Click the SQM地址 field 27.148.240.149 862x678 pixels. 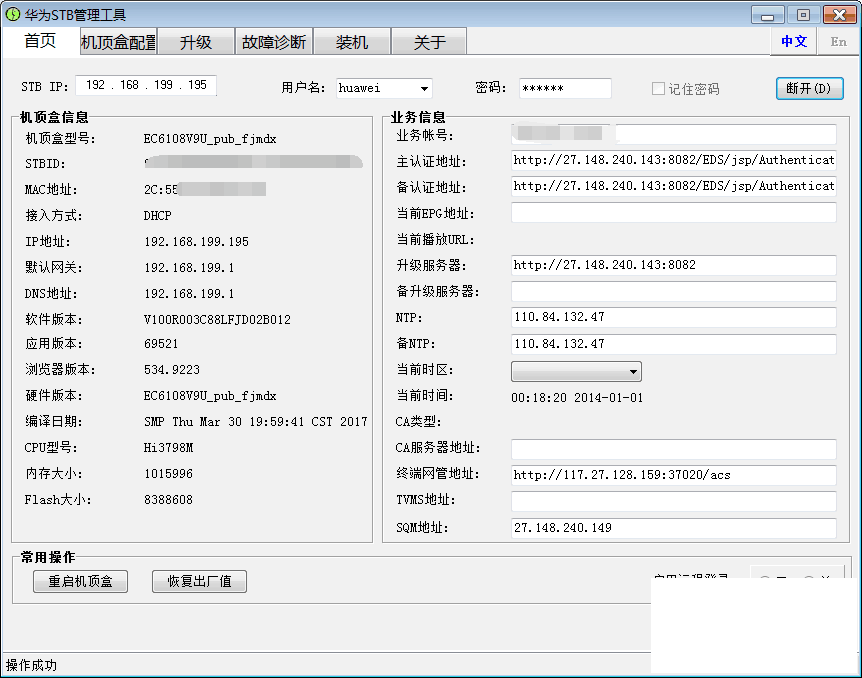tap(673, 528)
